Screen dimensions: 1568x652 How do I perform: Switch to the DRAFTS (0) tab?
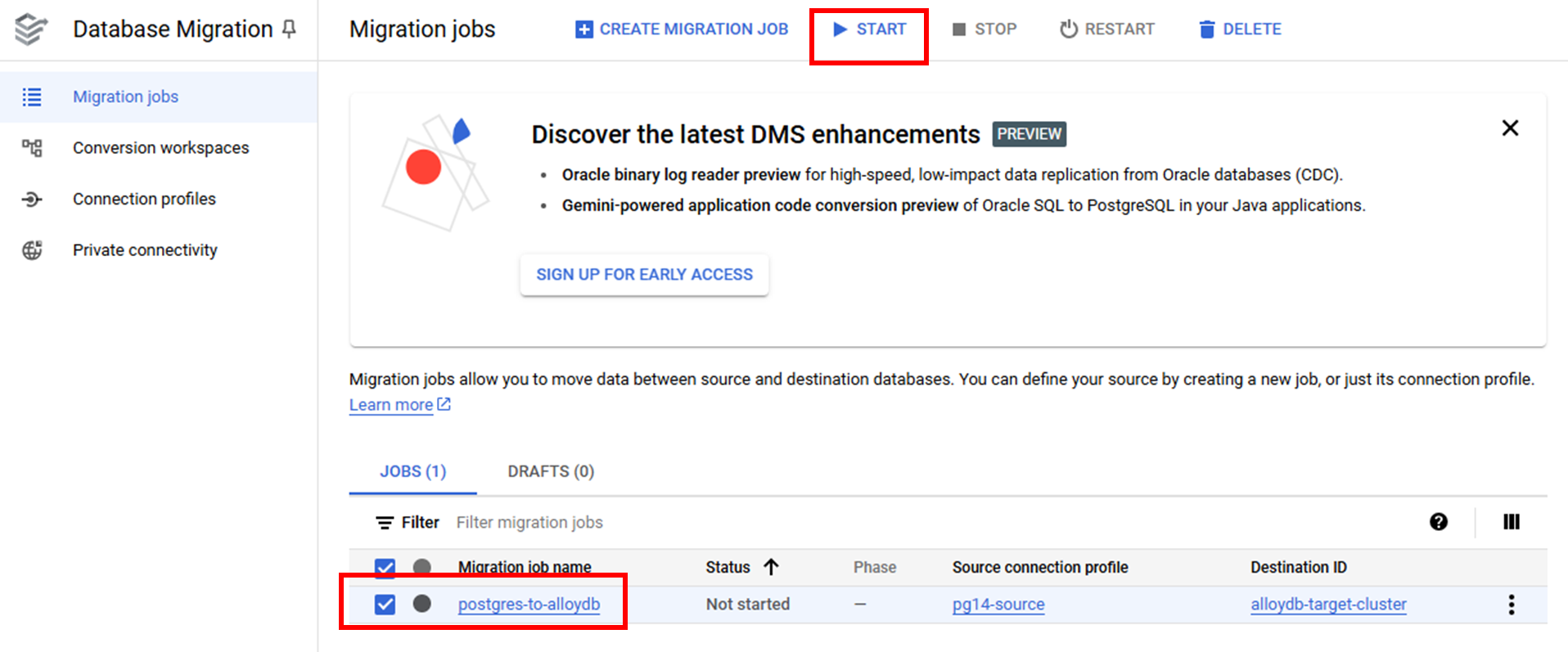coord(551,471)
